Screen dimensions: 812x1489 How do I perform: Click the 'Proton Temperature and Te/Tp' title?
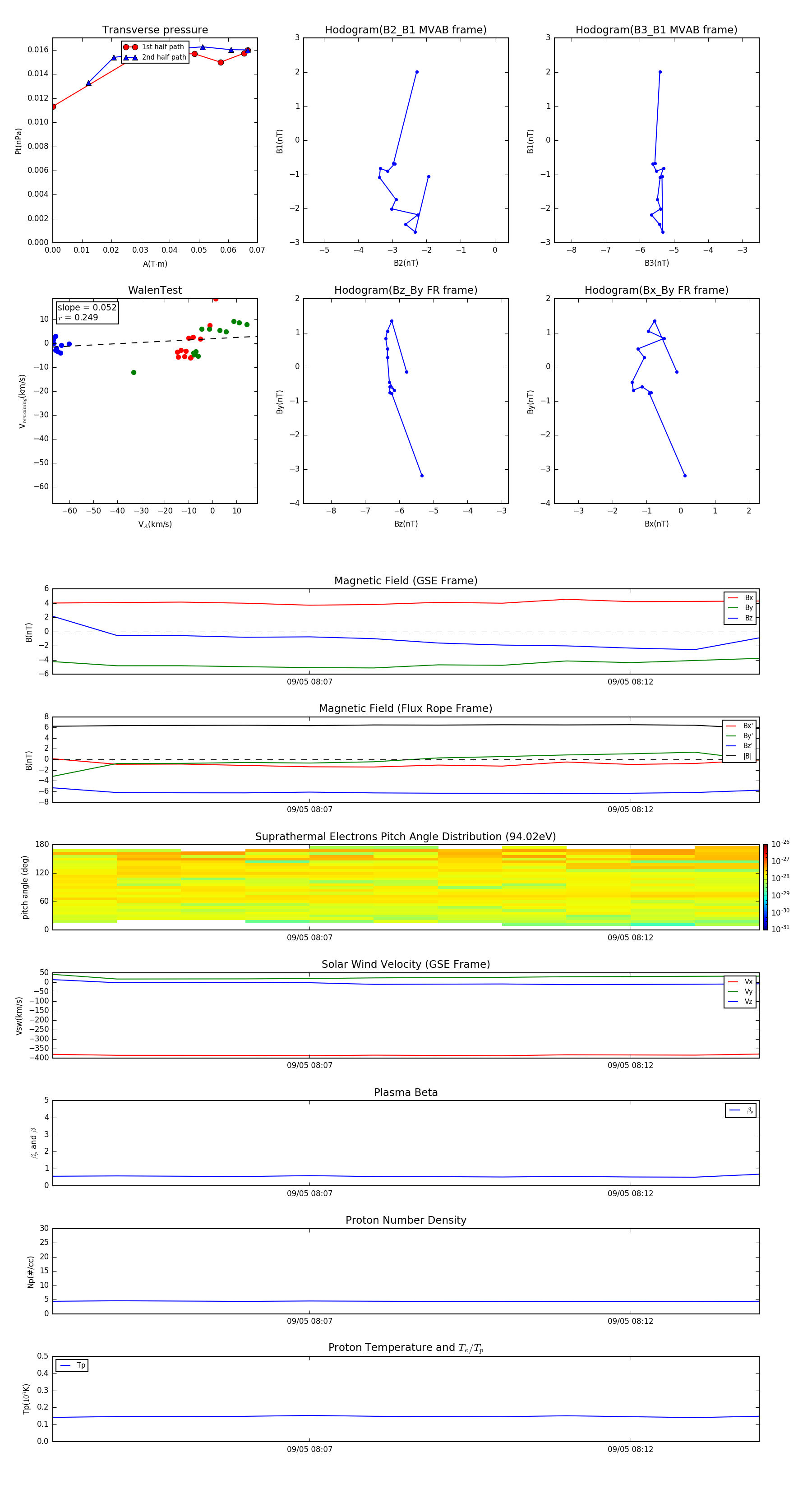(406, 1348)
